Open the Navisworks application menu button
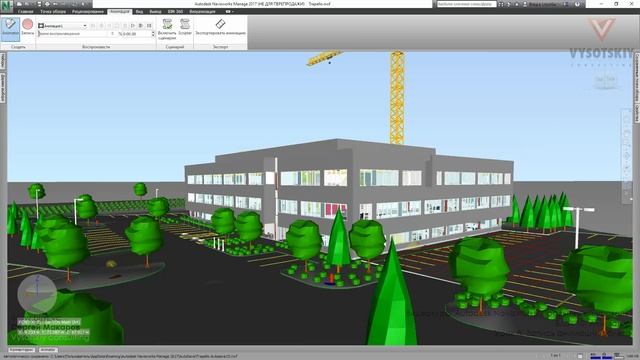 point(6,7)
